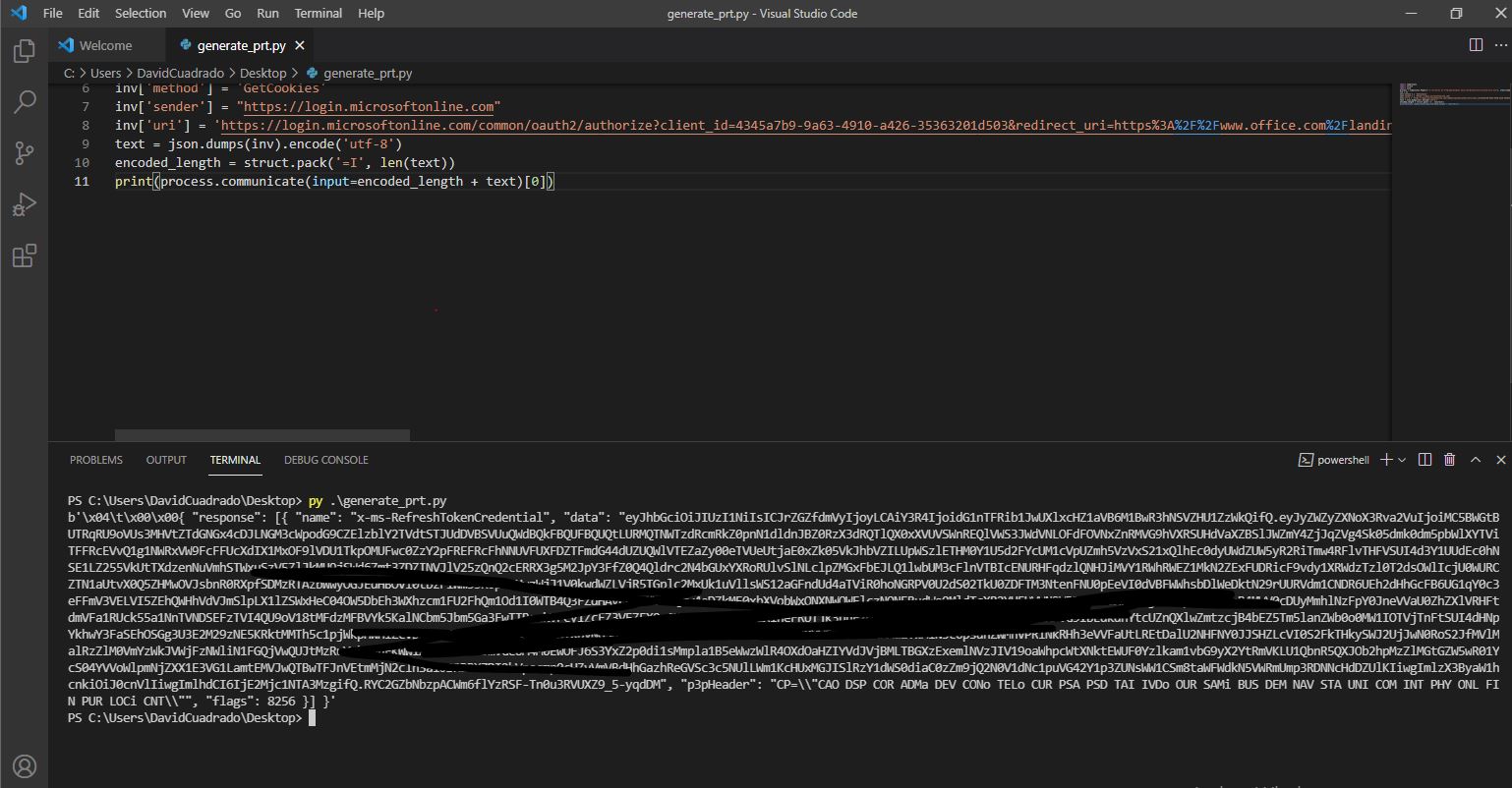Select the generate_prt.py editor tab
The width and height of the screenshot is (1512, 788).
click(x=242, y=45)
